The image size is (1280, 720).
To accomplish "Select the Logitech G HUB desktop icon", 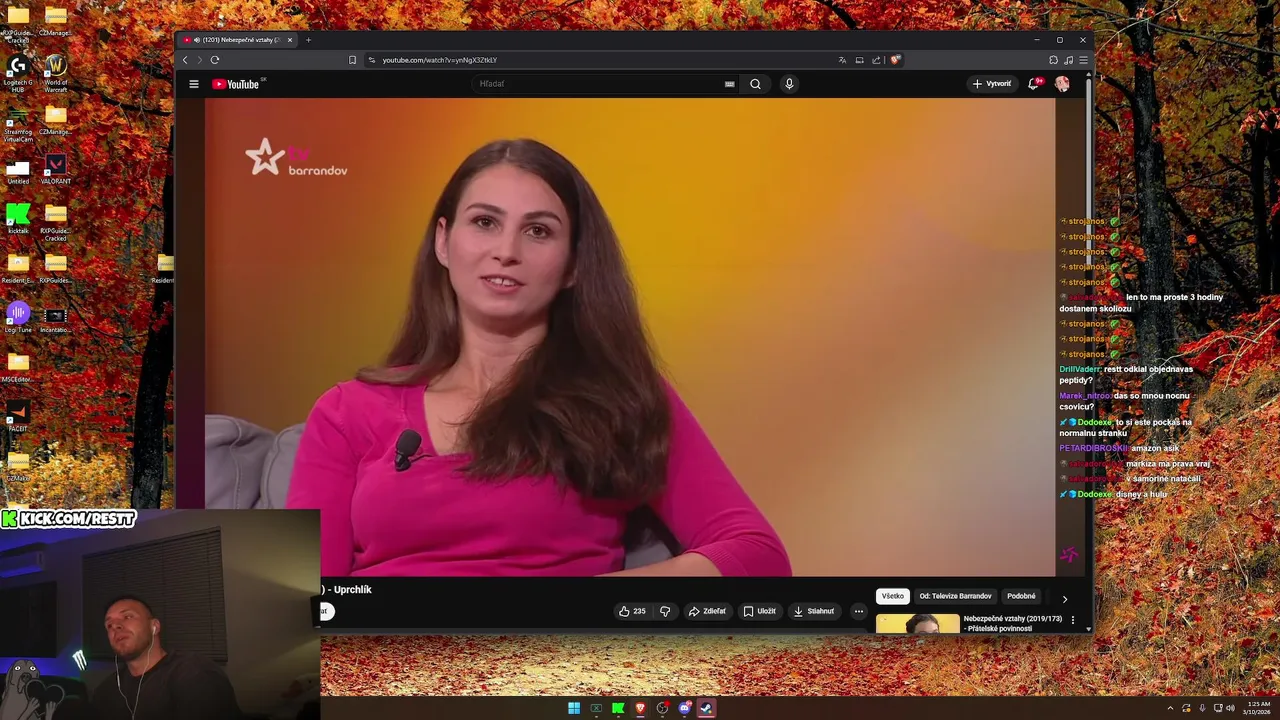I will [x=17, y=74].
